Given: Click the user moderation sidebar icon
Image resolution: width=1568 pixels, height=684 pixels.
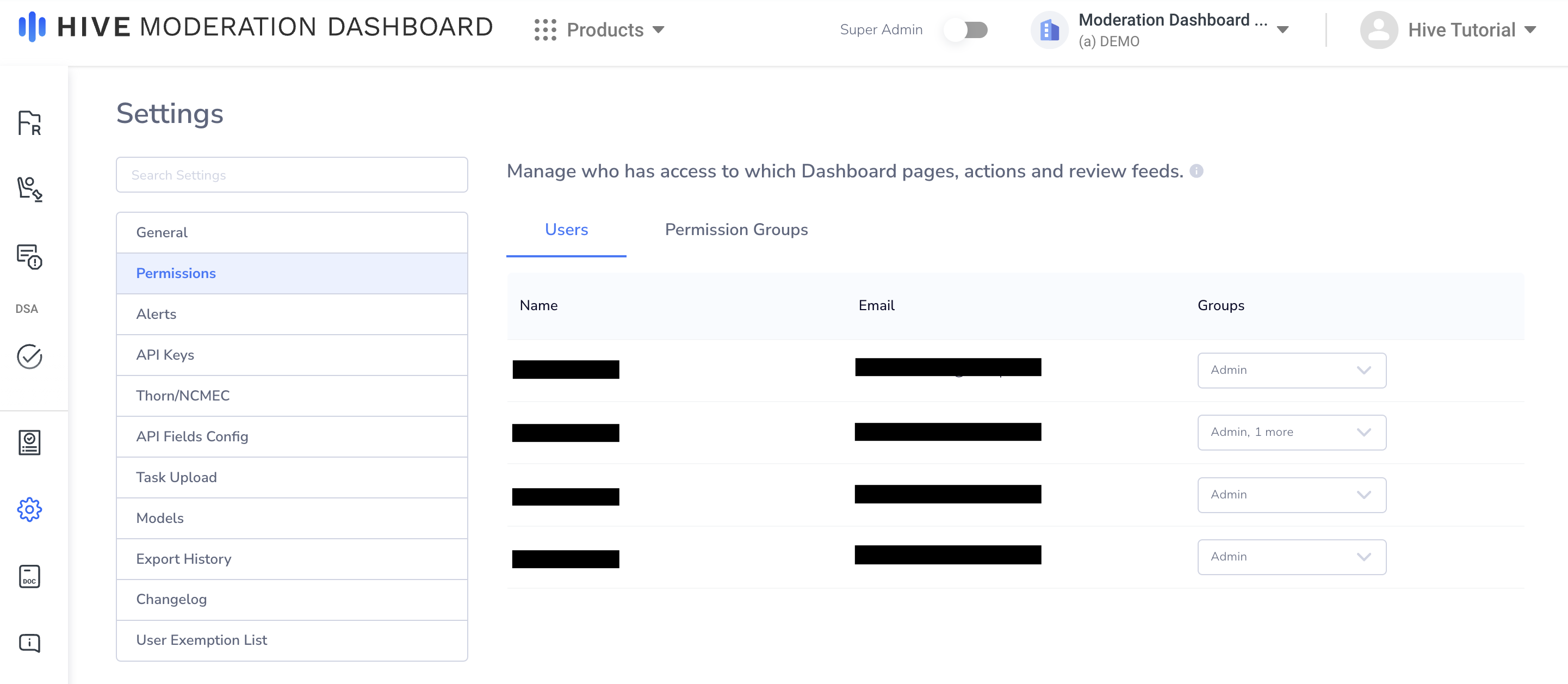Looking at the screenshot, I should click(29, 189).
